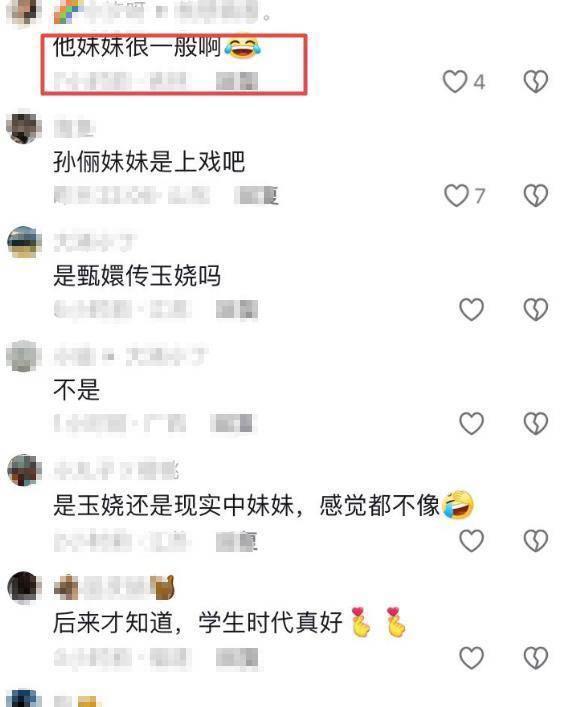Image resolution: width=580 pixels, height=707 pixels.
Task: Select comment text 后来才知道，学生时代真好
Action: point(197,623)
